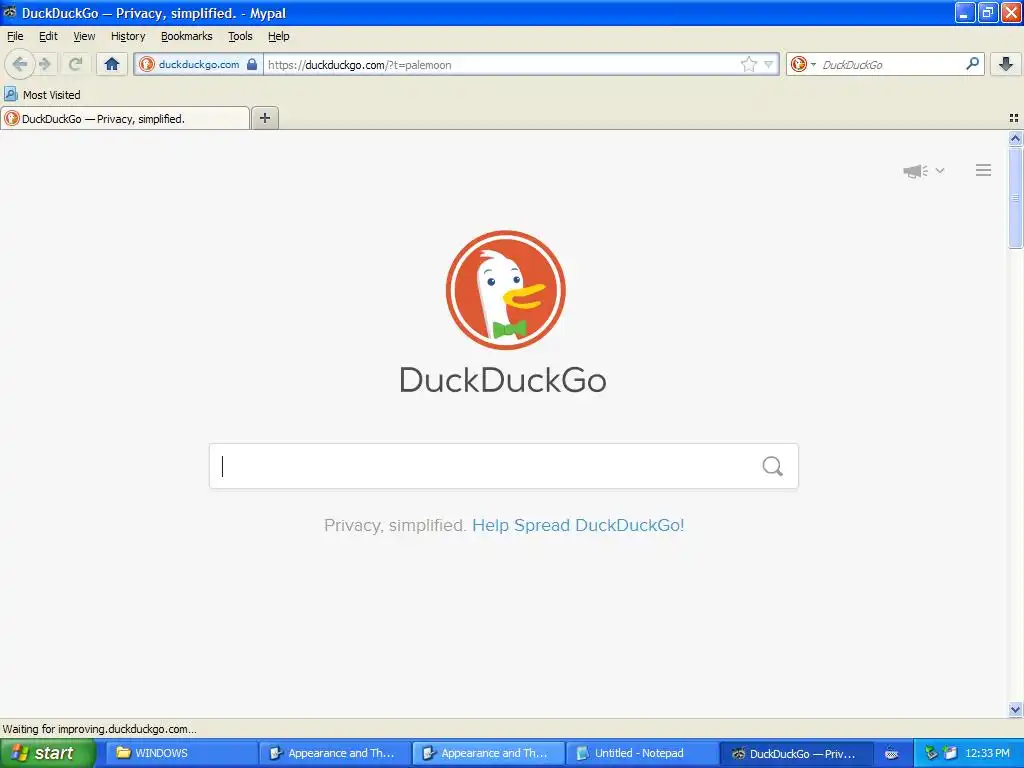The image size is (1024, 768).
Task: Switch to Untitled - Notepad taskbar button
Action: [641, 753]
